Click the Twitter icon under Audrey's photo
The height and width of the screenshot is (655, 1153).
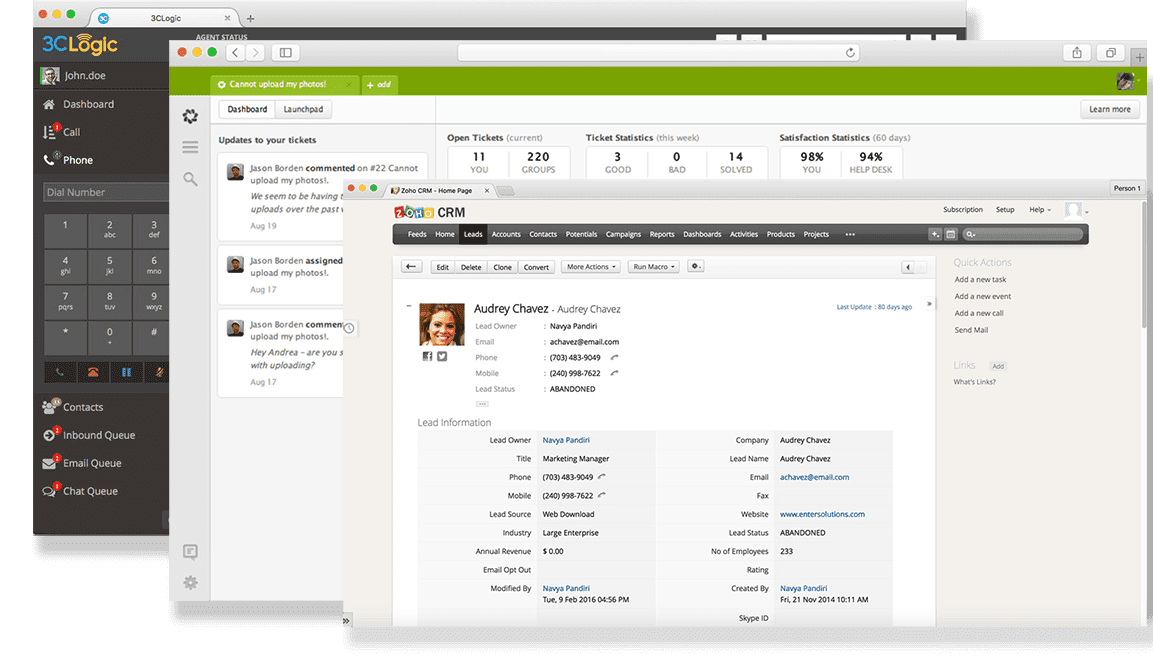point(442,356)
